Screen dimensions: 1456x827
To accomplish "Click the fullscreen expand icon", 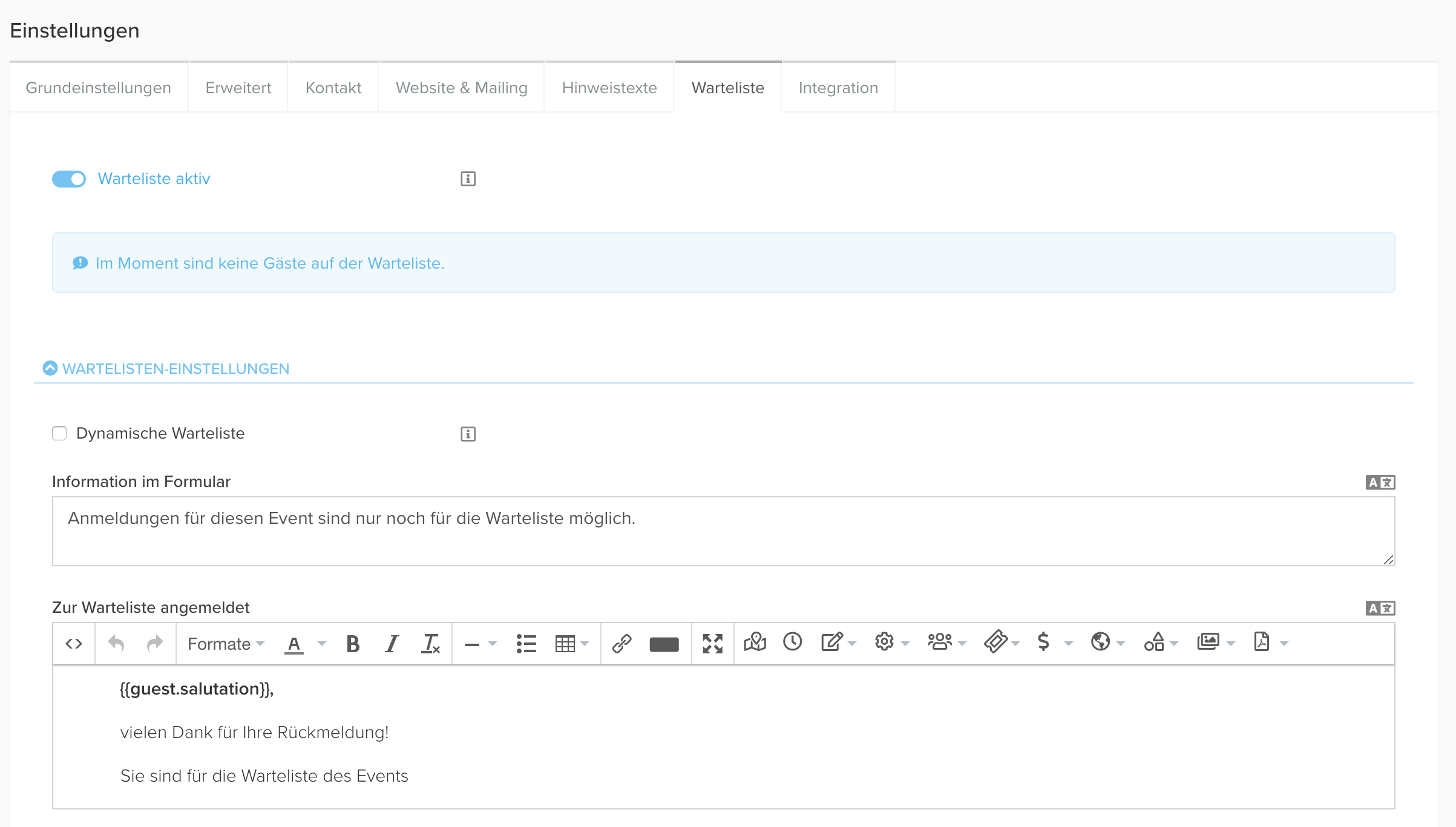I will pyautogui.click(x=712, y=644).
